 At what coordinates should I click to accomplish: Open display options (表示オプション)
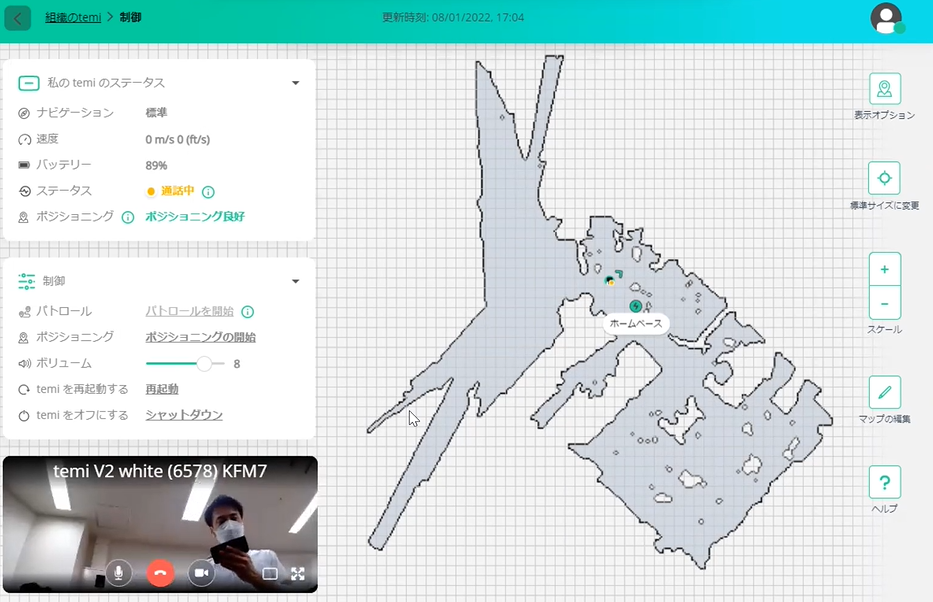point(884,89)
